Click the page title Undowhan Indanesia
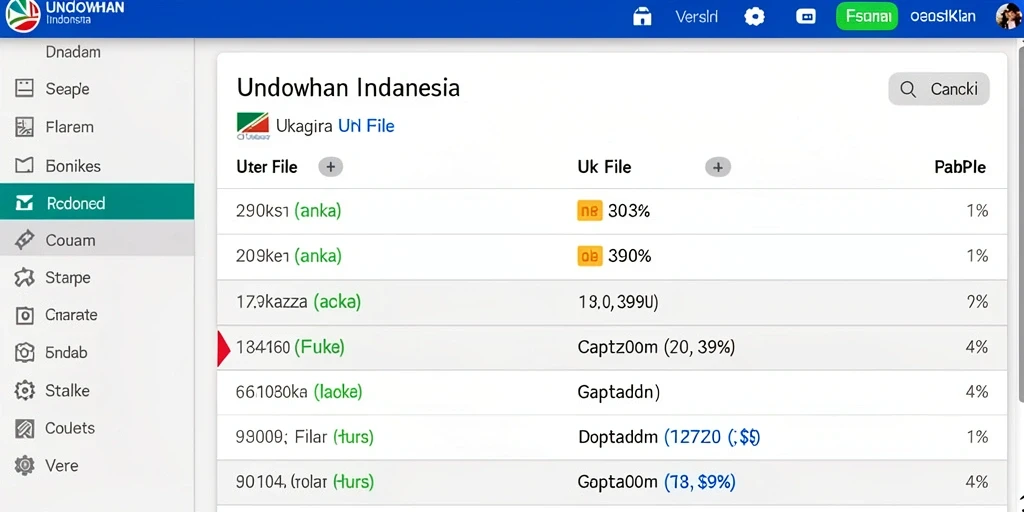The width and height of the screenshot is (1024, 512). click(348, 88)
